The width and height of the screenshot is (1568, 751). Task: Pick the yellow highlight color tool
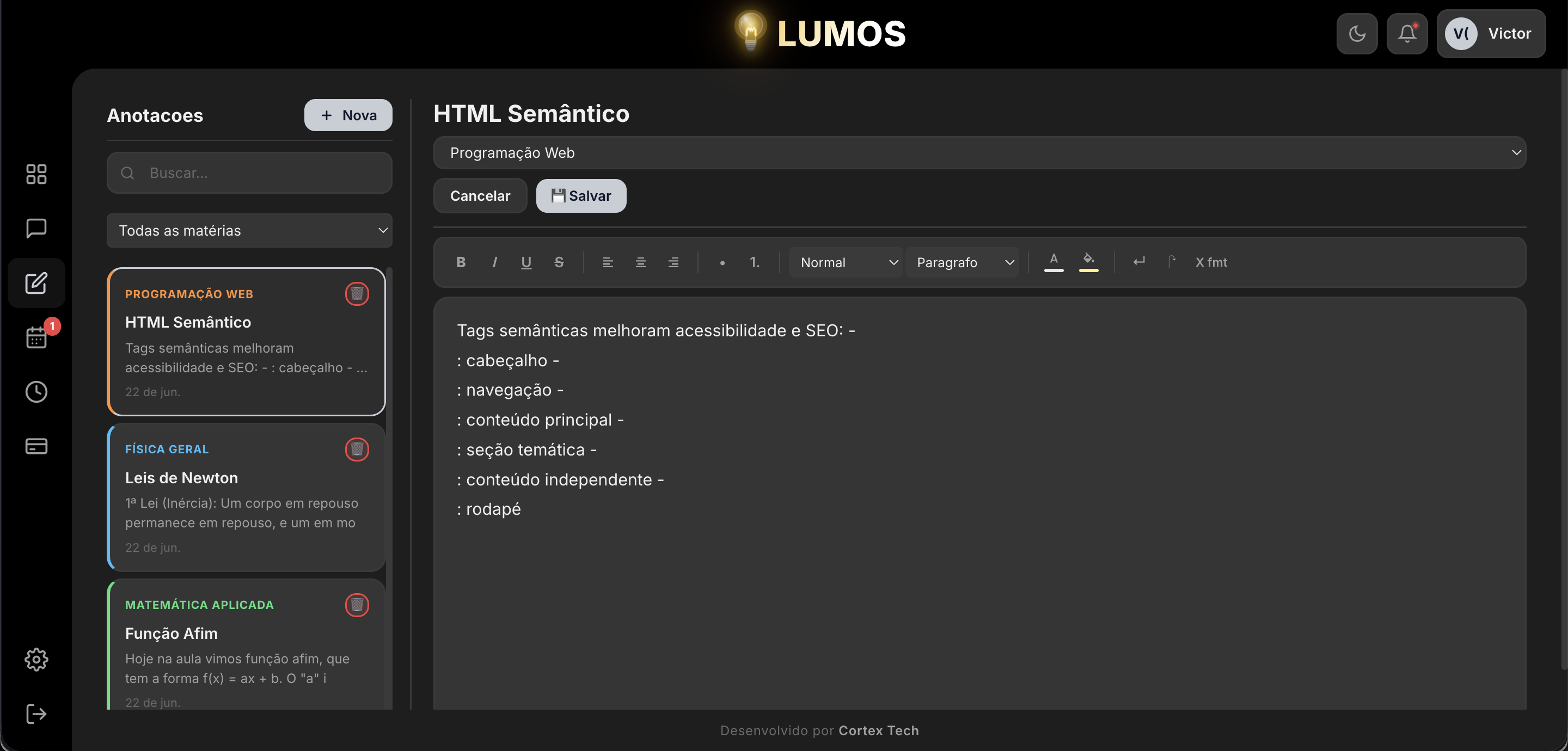[1088, 262]
